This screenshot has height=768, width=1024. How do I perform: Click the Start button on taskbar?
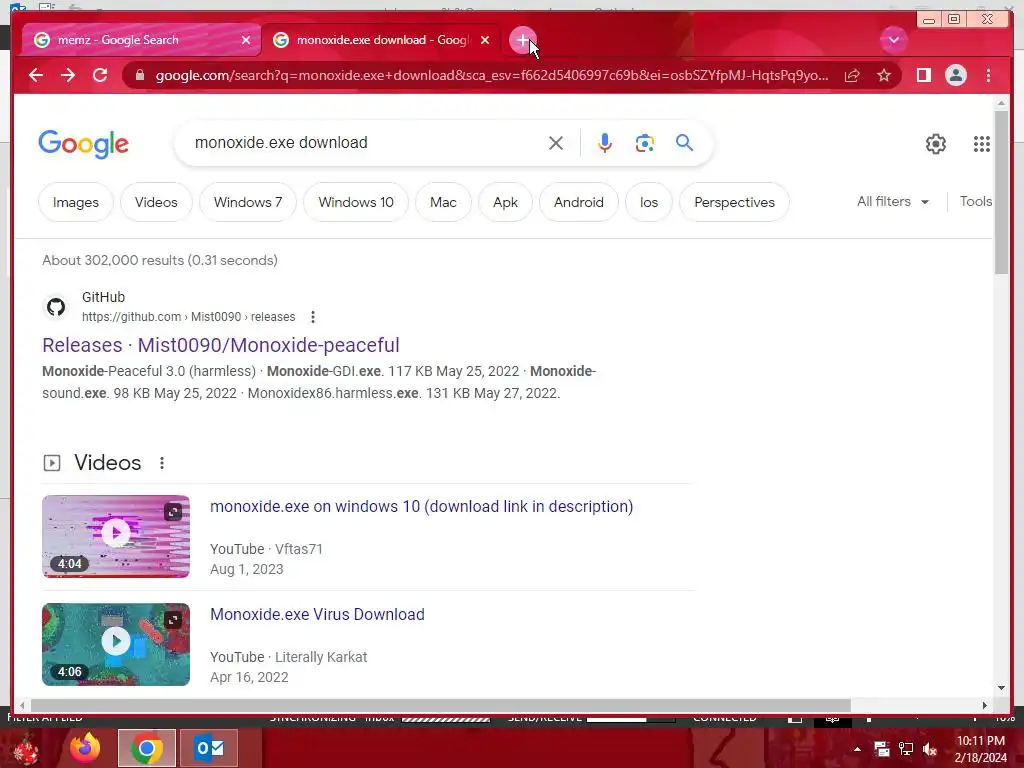(x=26, y=749)
